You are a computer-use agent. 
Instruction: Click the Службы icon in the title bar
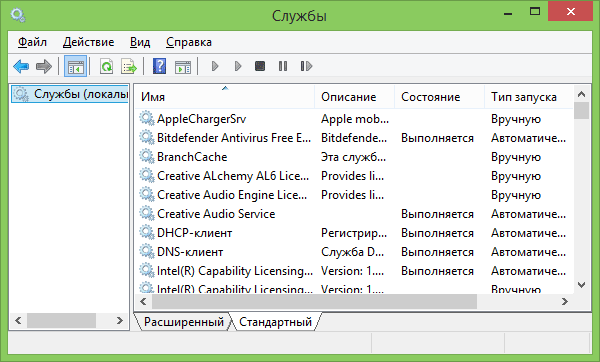click(x=18, y=16)
